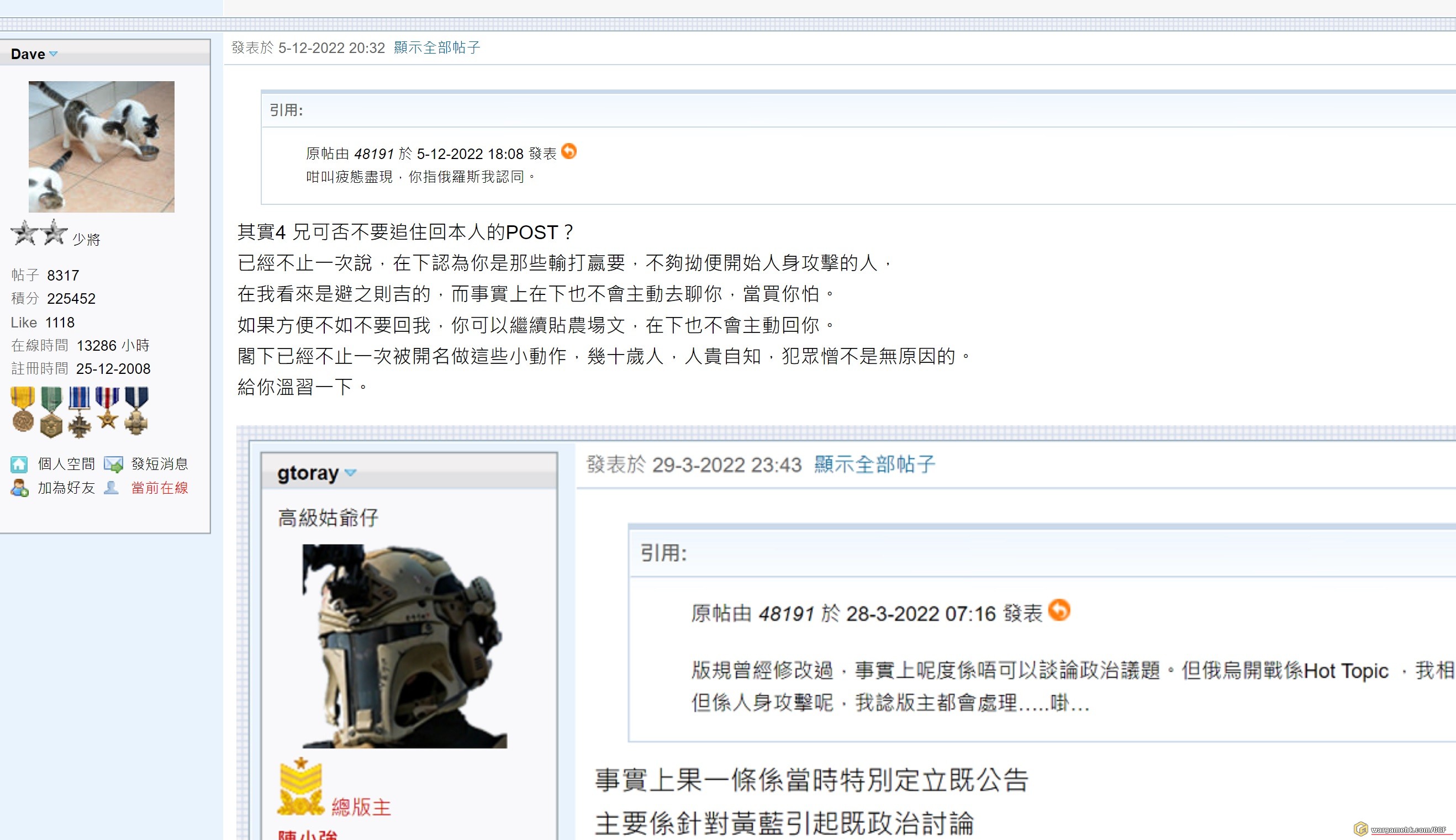Click Dave's cat avatar picture
Viewport: 1456px width, 840px height.
(x=102, y=146)
